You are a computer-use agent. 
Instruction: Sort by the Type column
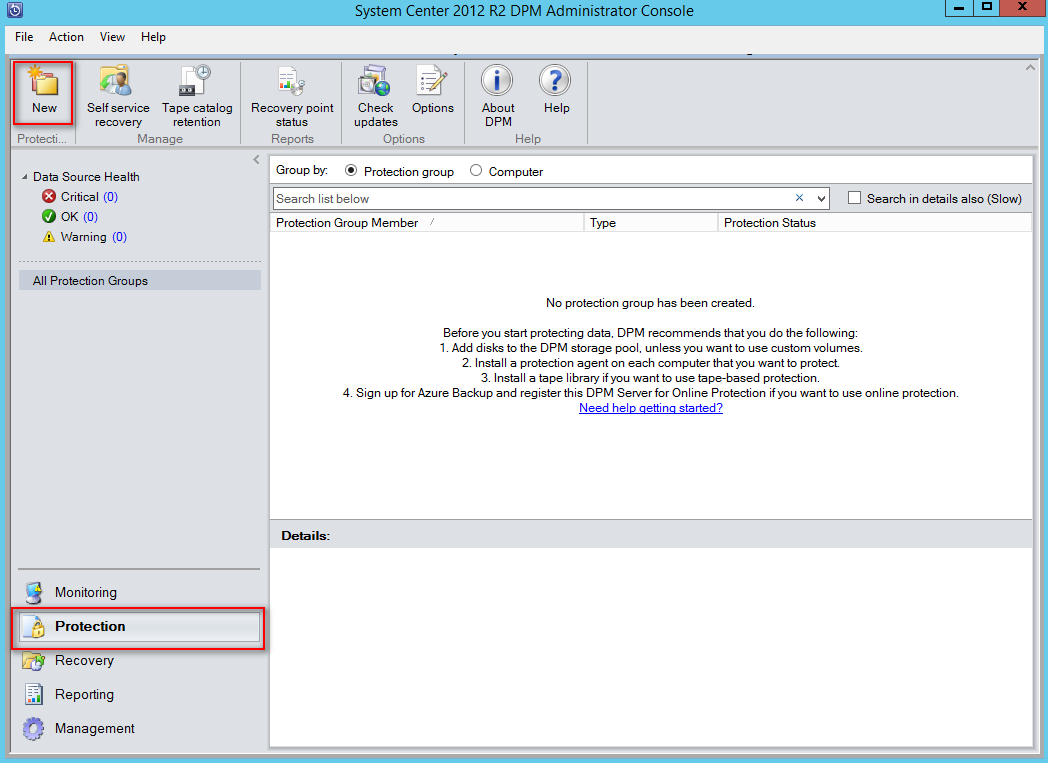651,222
